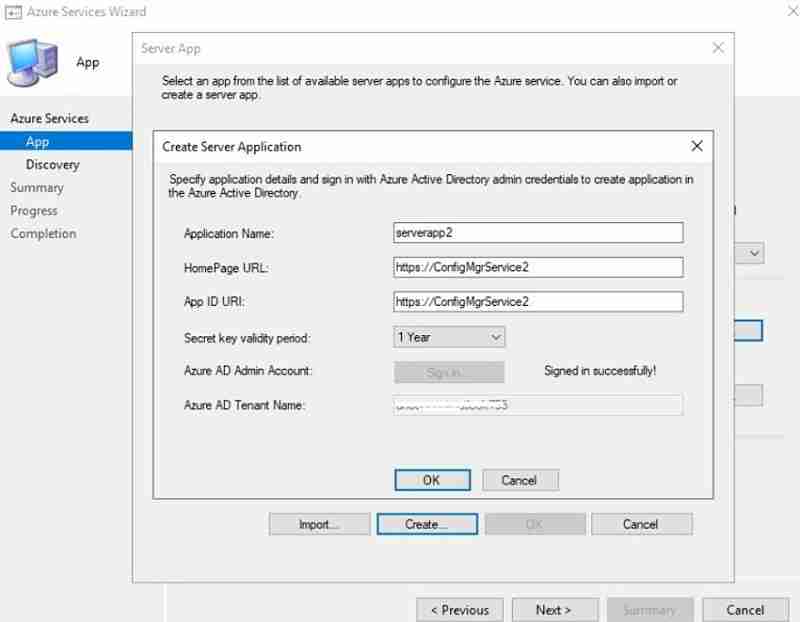Open Summary step in the sidebar
The height and width of the screenshot is (622, 800).
(x=37, y=188)
